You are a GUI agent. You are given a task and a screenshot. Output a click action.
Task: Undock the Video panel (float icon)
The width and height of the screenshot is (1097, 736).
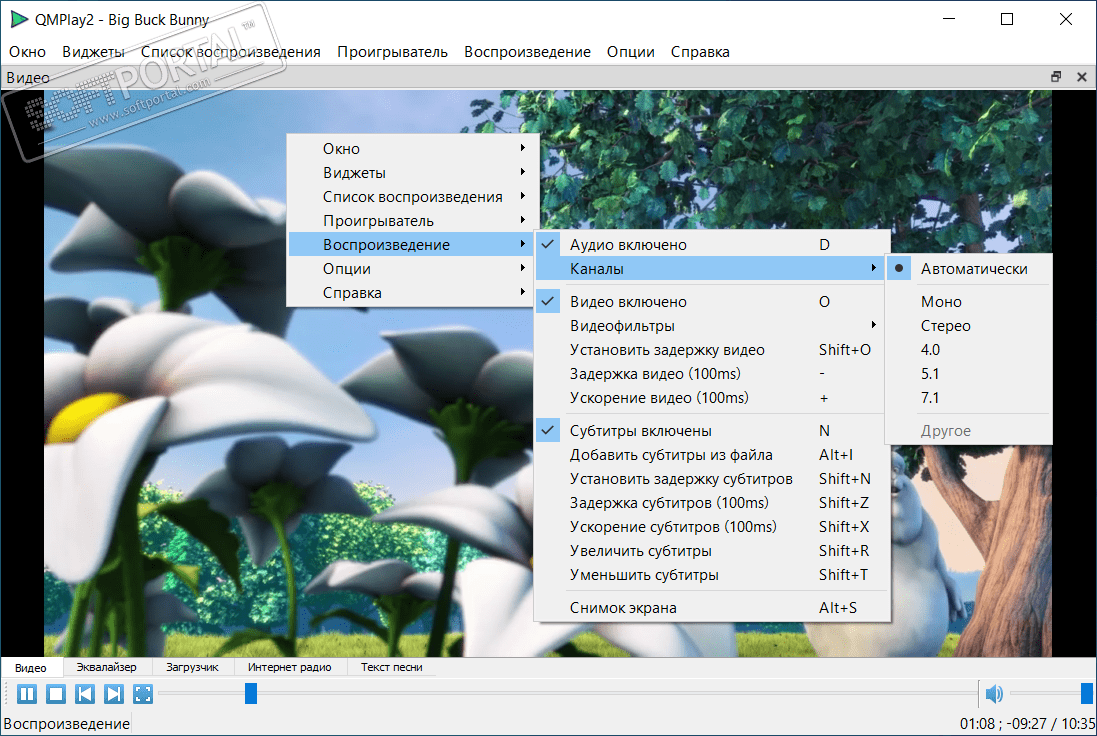[x=1056, y=77]
